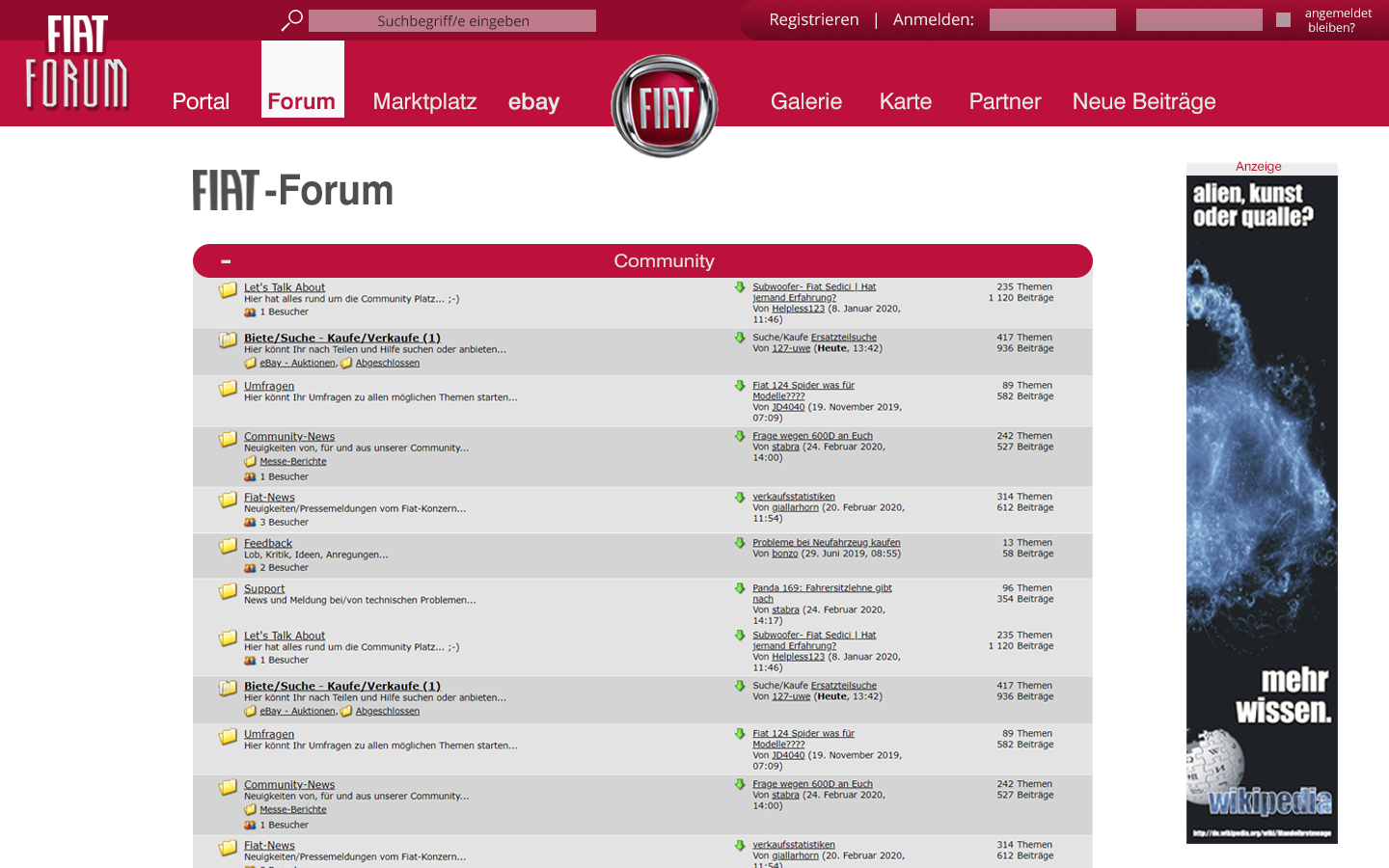The image size is (1389, 868).
Task: Open upper eBay - Auktionen subforum link
Action: 297,364
